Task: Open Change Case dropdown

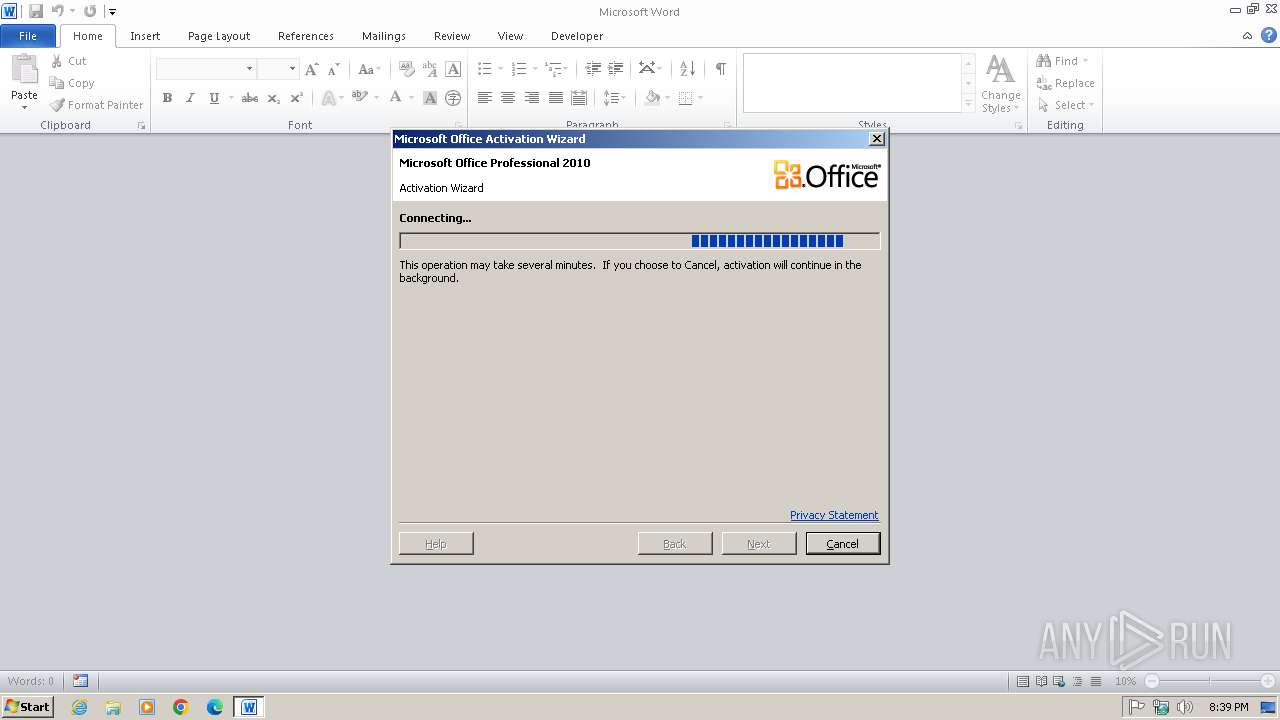Action: pos(368,69)
